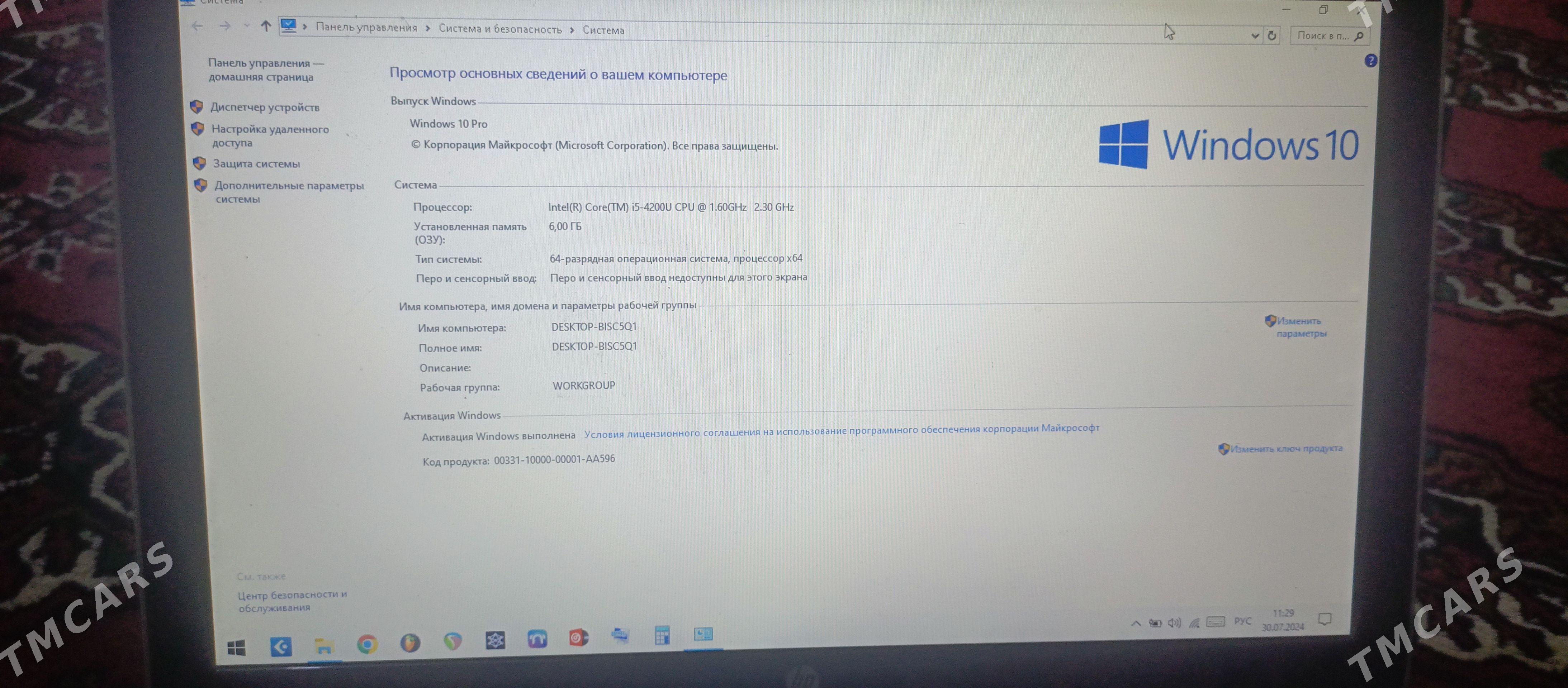Show hidden tray icons
The image size is (1568, 688).
coord(1136,623)
